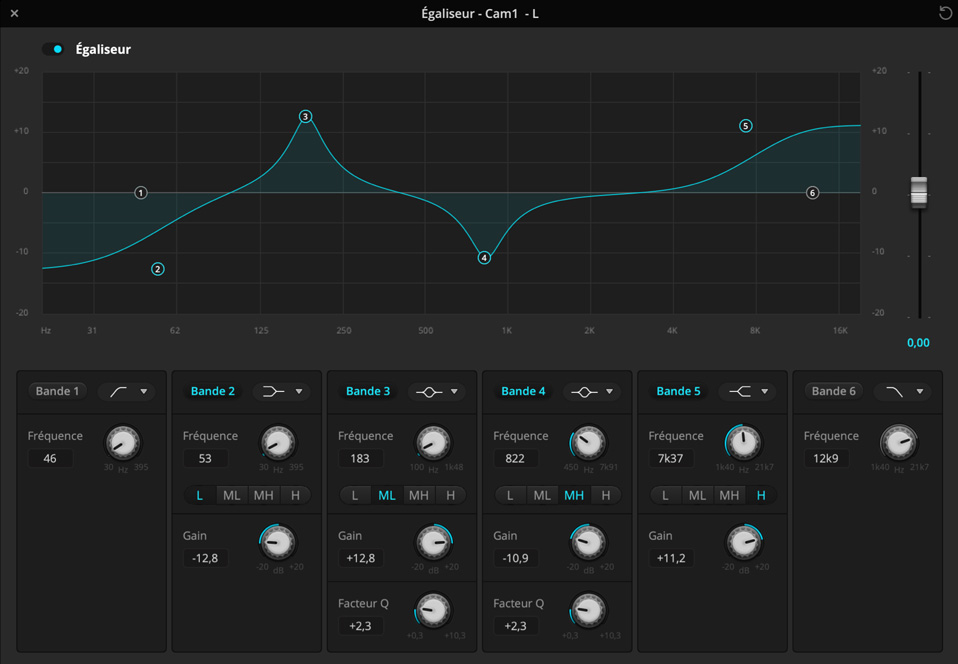The image size is (958, 664).
Task: Select EQ node 4 on the curve
Action: coord(484,258)
